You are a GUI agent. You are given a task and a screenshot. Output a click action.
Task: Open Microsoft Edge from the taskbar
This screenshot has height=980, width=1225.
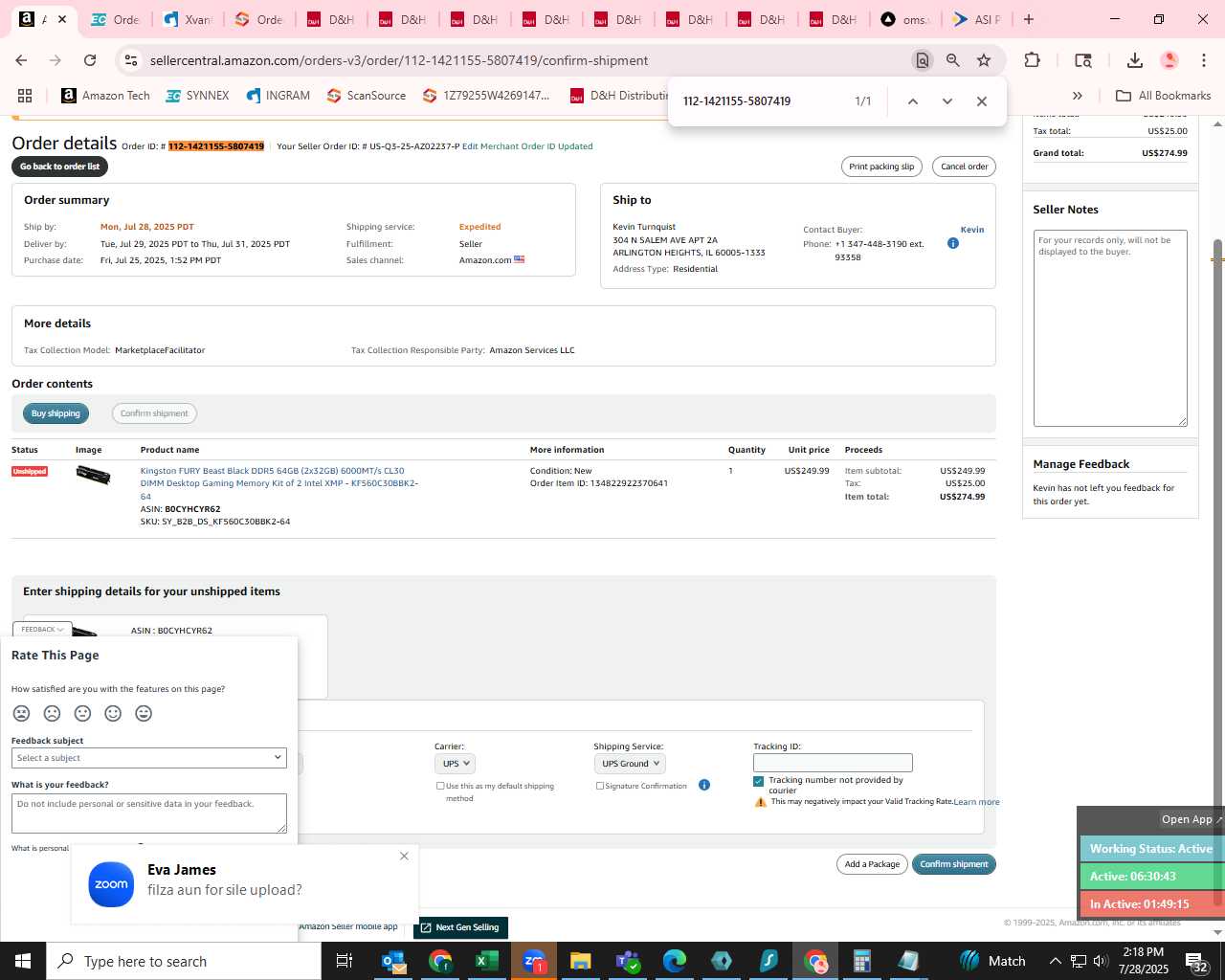click(674, 961)
